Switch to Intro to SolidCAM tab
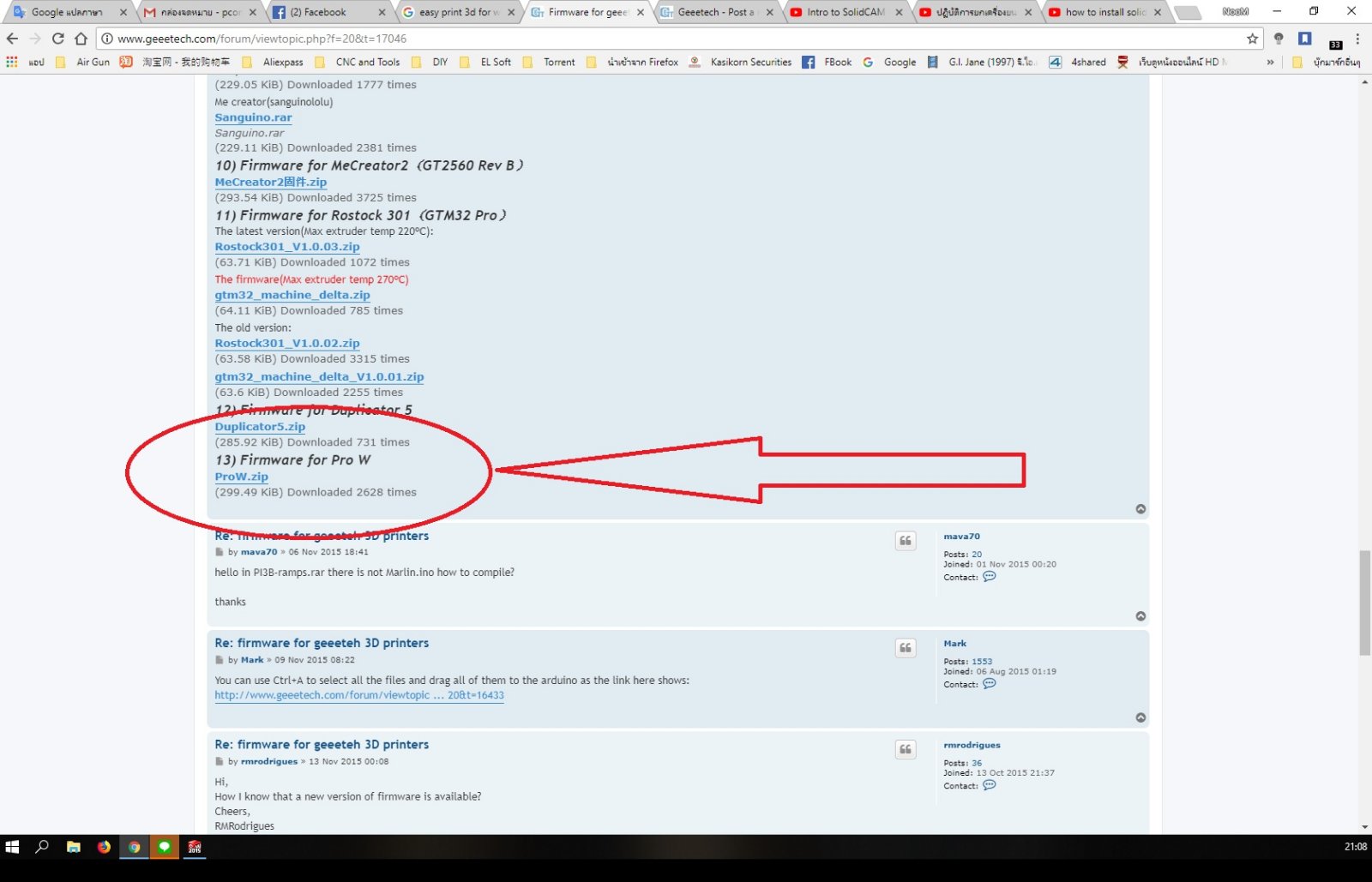The height and width of the screenshot is (882, 1372). coord(845,12)
